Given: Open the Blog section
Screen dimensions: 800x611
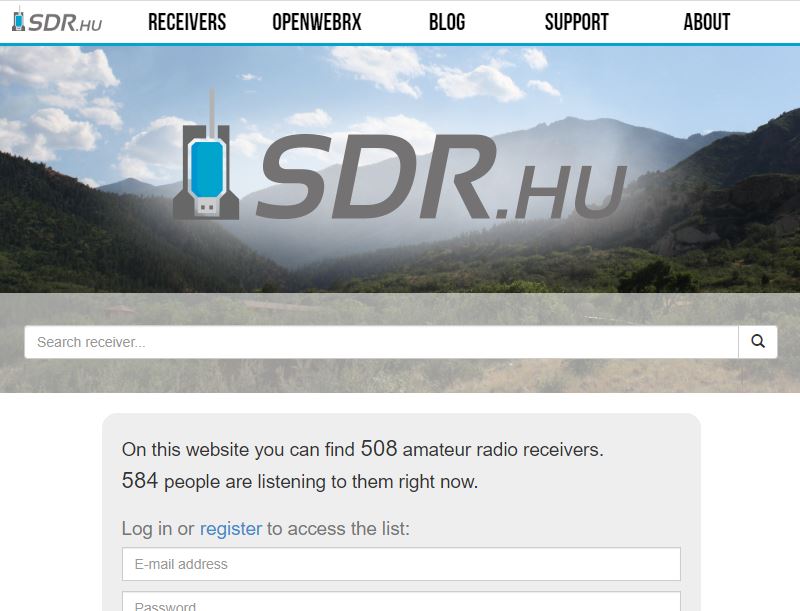Looking at the screenshot, I should (446, 22).
